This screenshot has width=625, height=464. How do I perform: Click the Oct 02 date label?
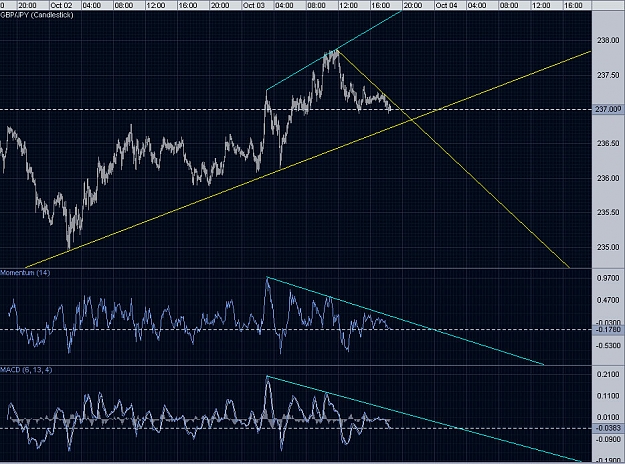(61, 5)
